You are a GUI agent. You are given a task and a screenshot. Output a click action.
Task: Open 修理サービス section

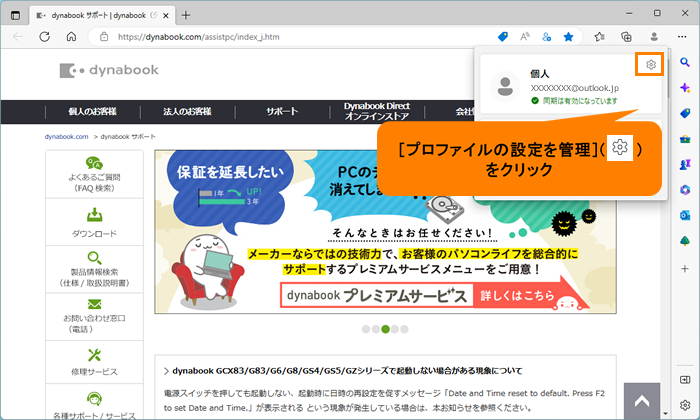94,362
